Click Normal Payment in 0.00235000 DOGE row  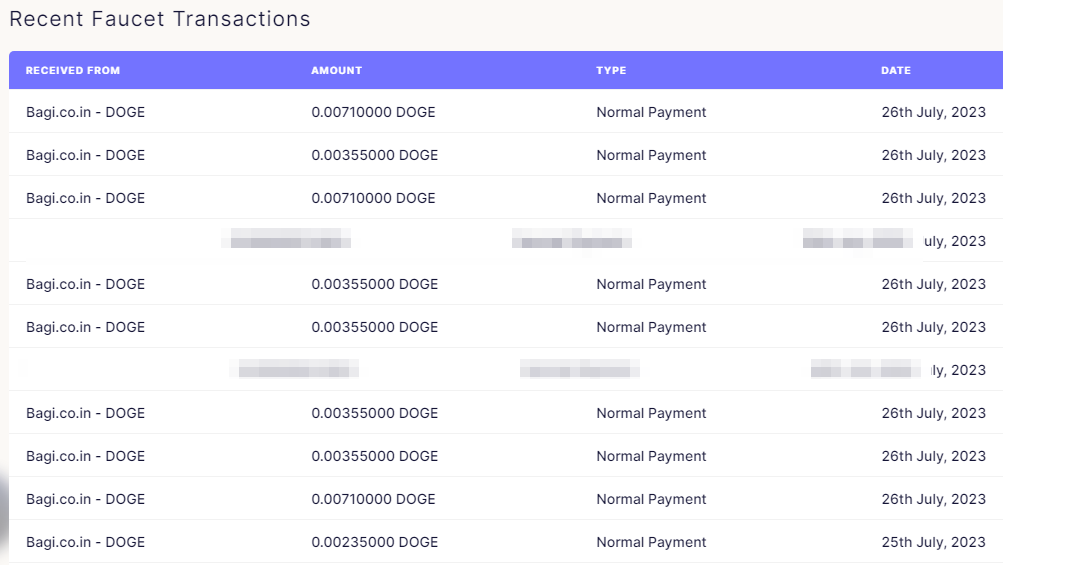coord(651,542)
